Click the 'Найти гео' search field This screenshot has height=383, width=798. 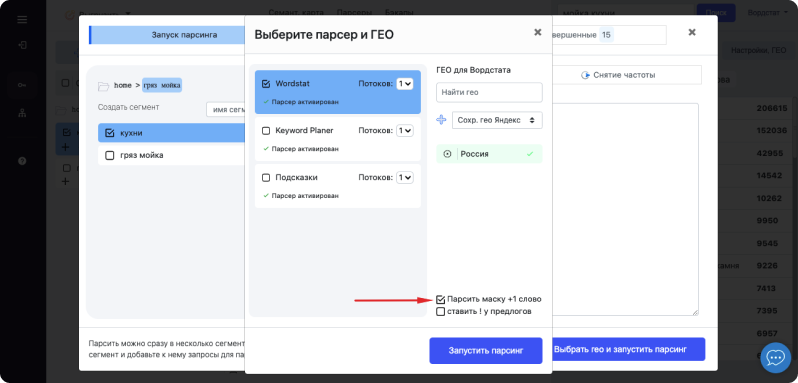coord(489,93)
